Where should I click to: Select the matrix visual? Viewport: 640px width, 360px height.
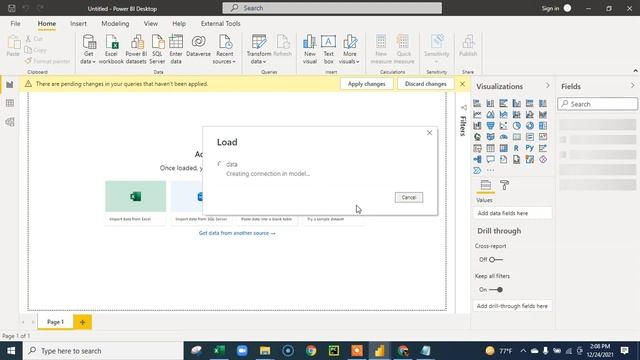[x=503, y=148]
